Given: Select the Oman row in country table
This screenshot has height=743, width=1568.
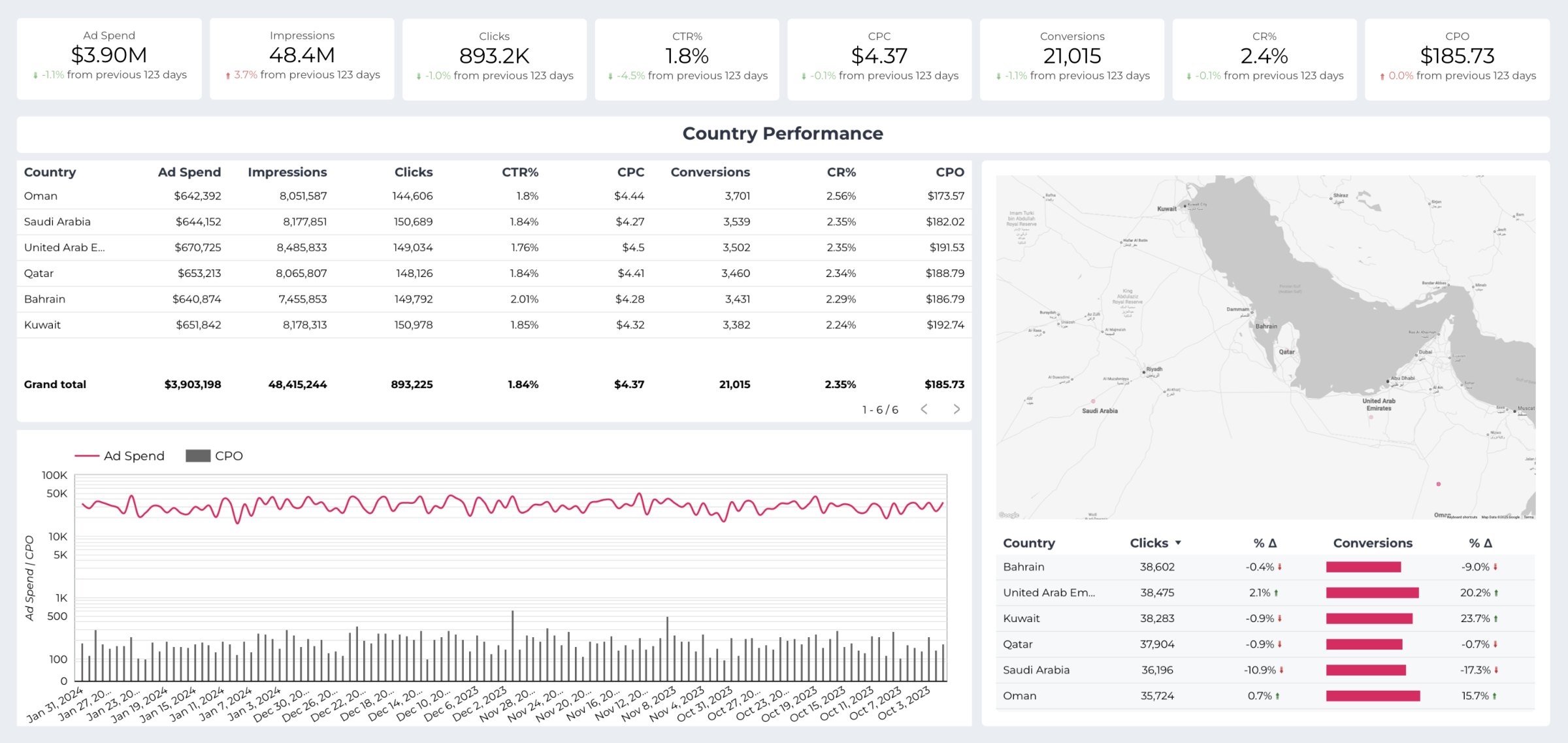Looking at the screenshot, I should tap(41, 196).
